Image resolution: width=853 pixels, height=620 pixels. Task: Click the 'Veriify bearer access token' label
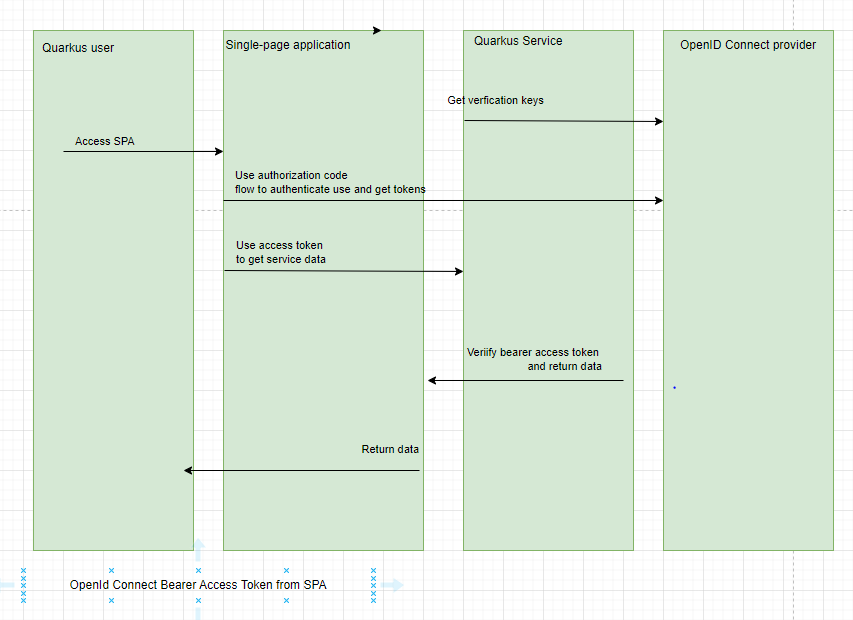tap(534, 359)
